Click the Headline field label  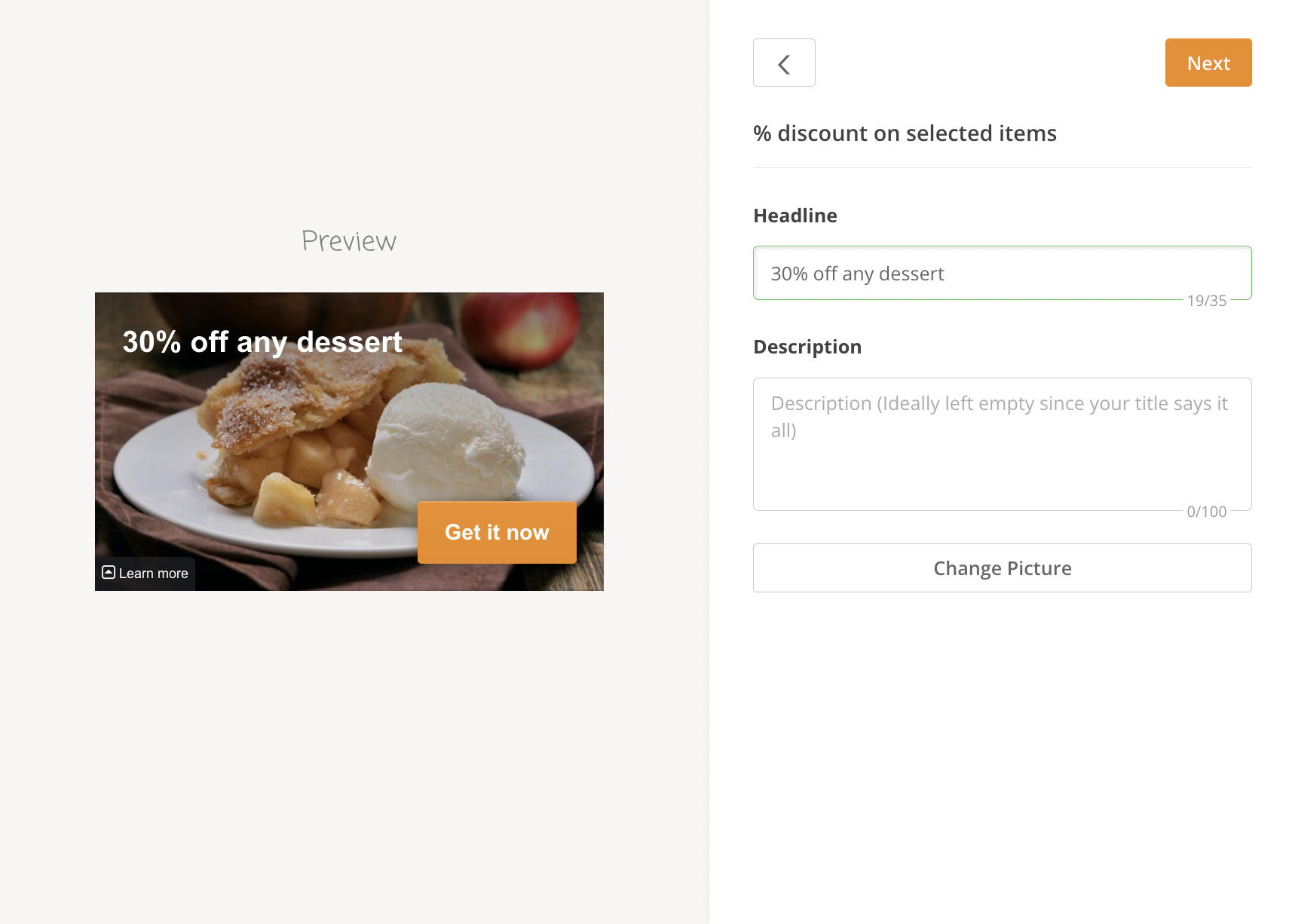click(795, 216)
